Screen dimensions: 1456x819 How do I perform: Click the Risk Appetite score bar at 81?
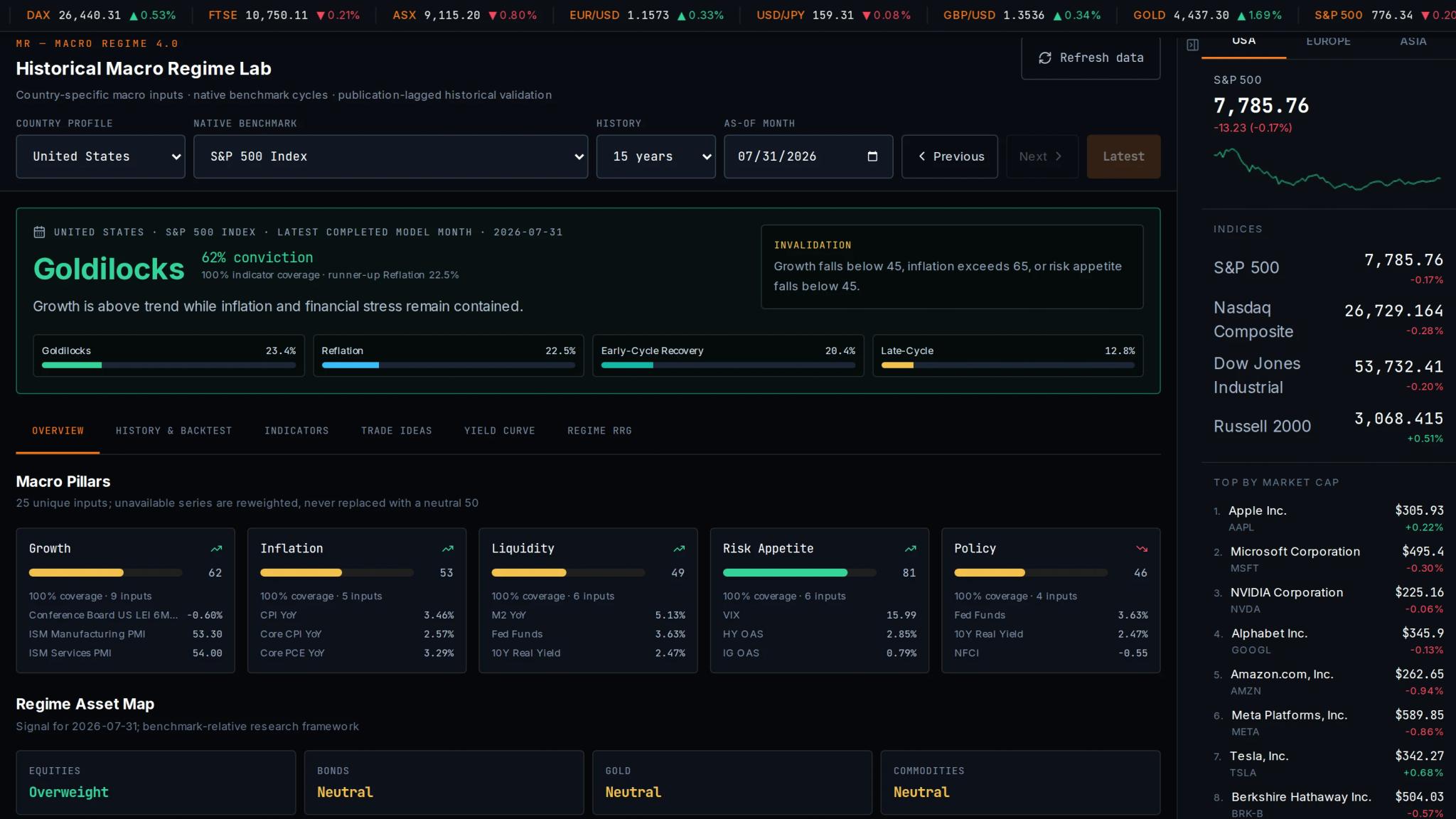(x=800, y=572)
